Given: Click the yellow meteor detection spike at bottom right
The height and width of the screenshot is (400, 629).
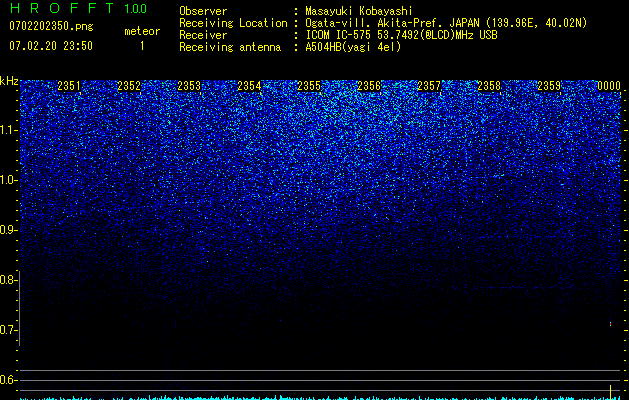Looking at the screenshot, I should tap(610, 391).
